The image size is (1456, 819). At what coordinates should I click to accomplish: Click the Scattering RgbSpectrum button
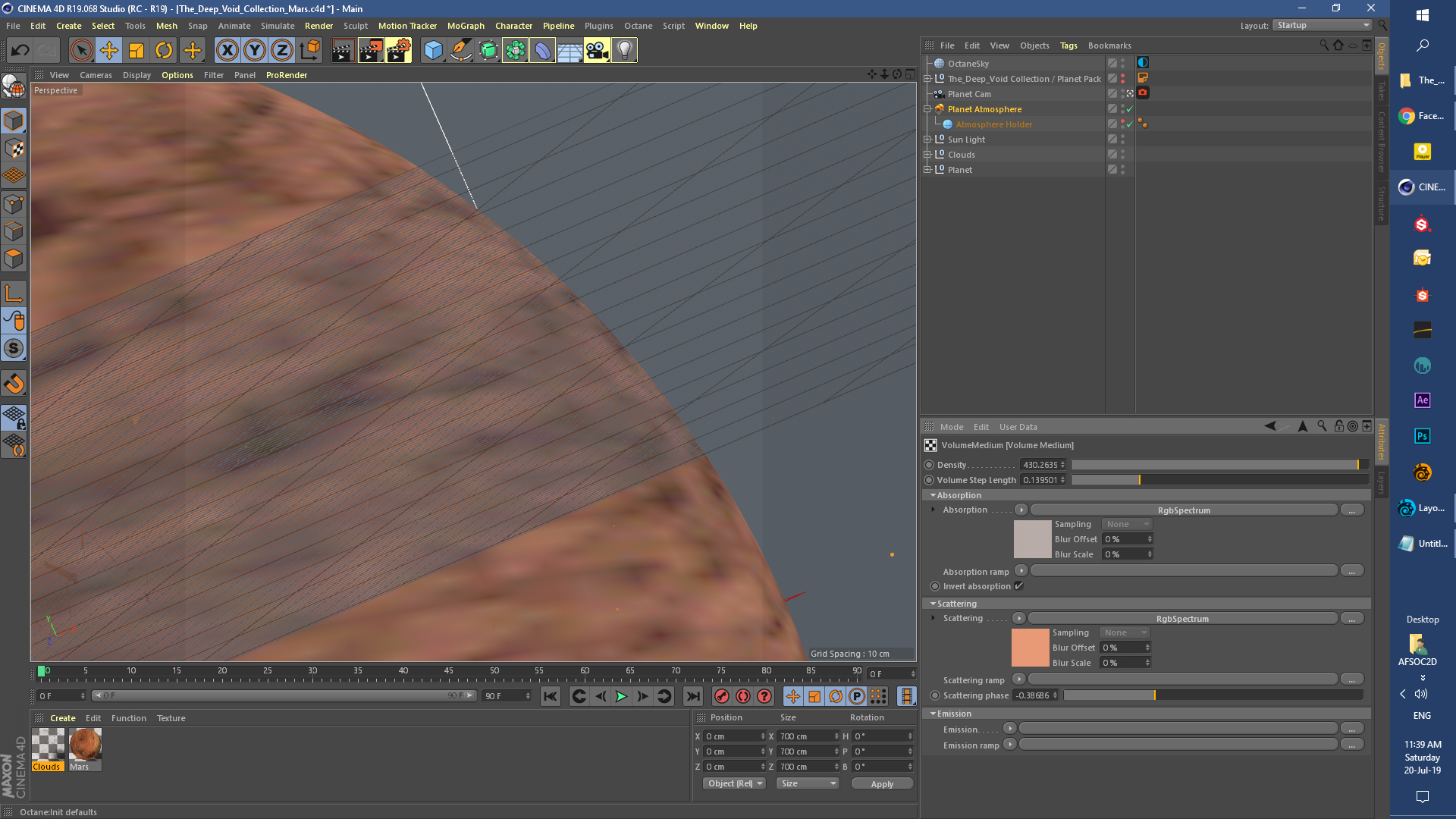point(1182,619)
